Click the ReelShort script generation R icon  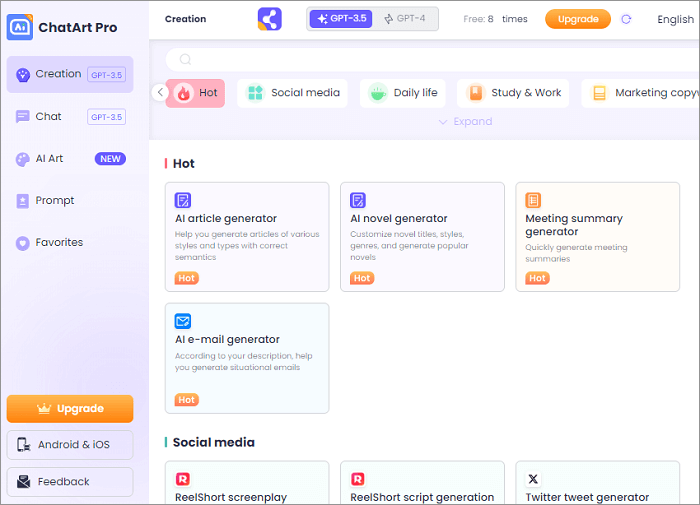[x=358, y=479]
